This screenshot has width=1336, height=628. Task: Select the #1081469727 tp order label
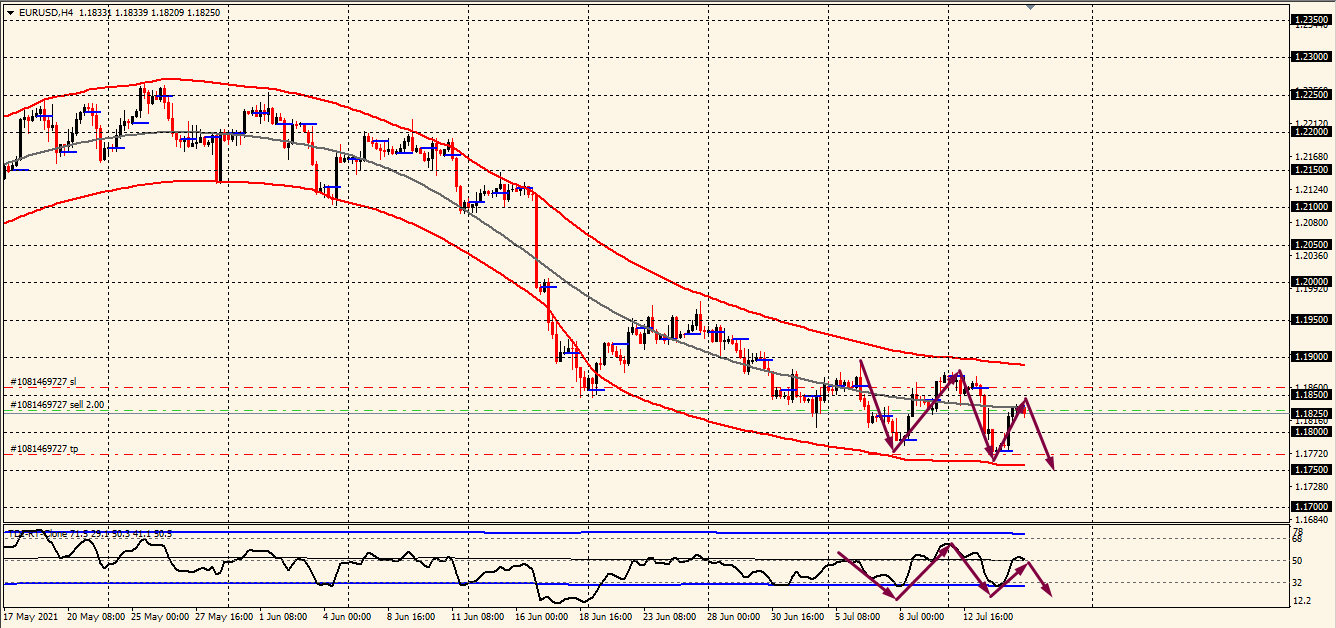coord(44,449)
